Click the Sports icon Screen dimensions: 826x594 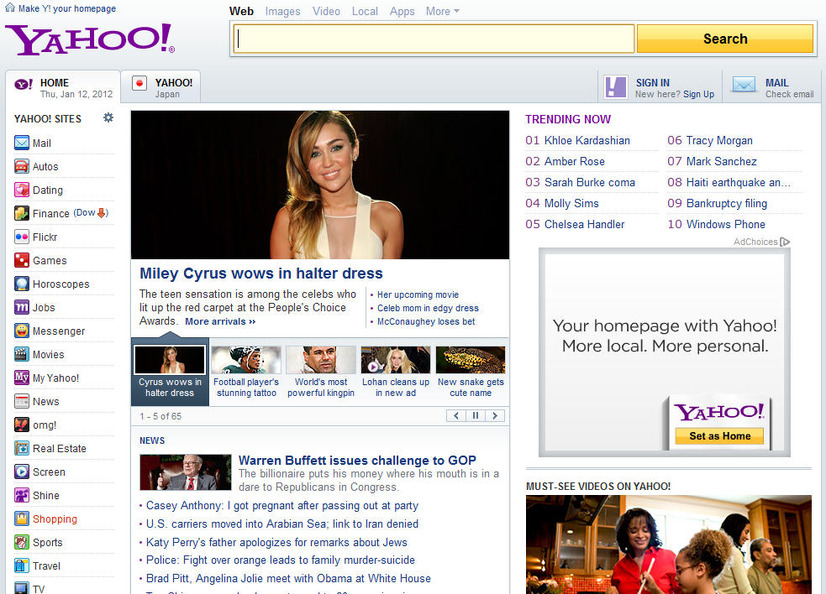(x=22, y=542)
